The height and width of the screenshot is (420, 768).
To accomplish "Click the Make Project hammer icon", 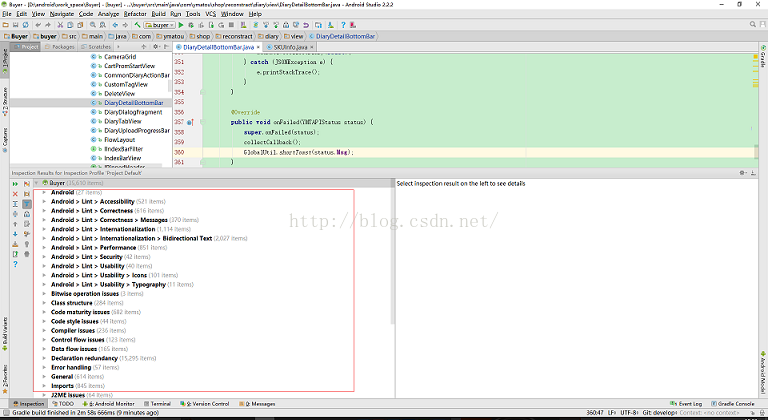I will tap(138, 25).
